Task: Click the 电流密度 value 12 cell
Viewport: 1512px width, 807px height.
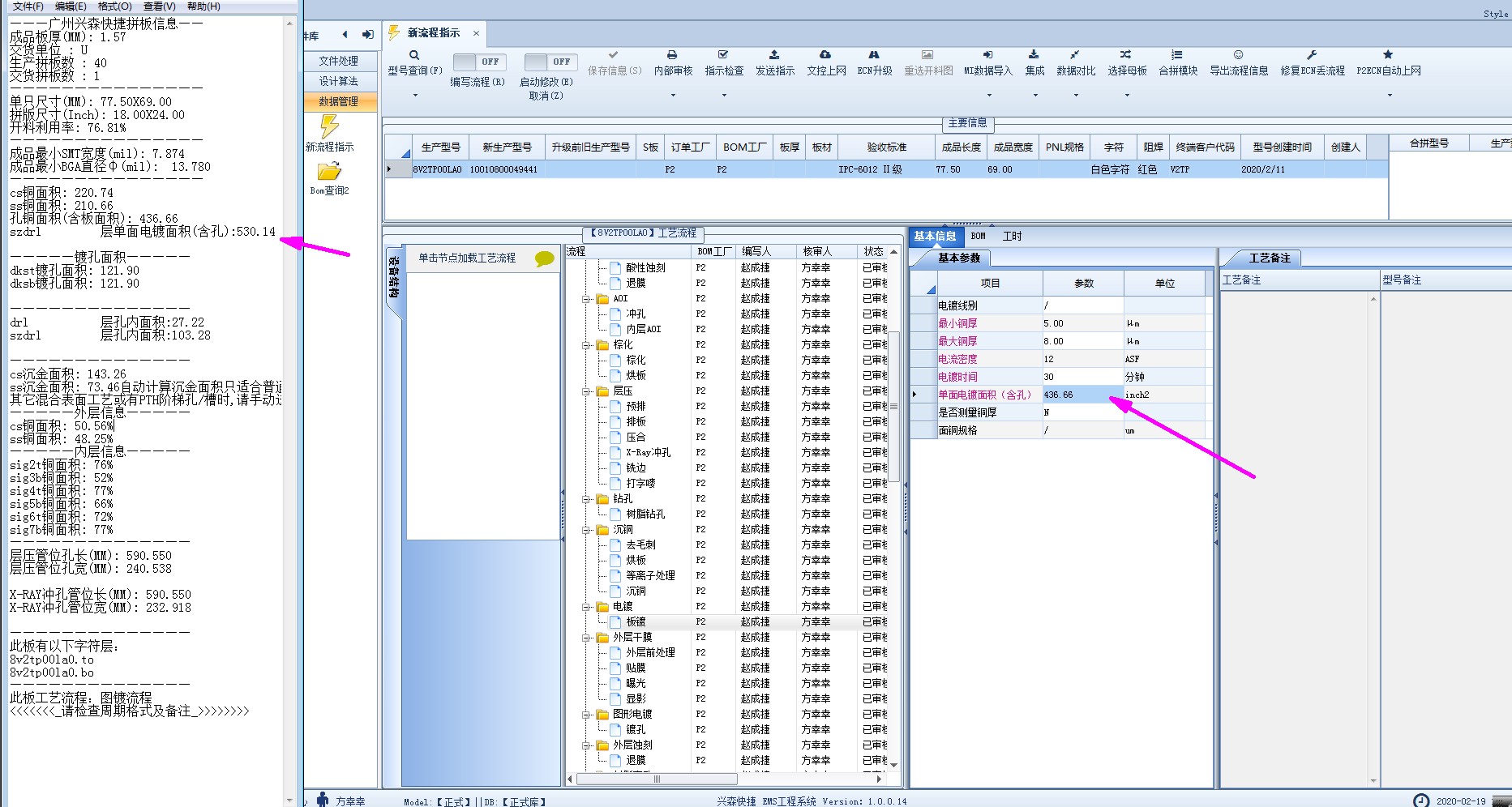Action: (x=1082, y=359)
